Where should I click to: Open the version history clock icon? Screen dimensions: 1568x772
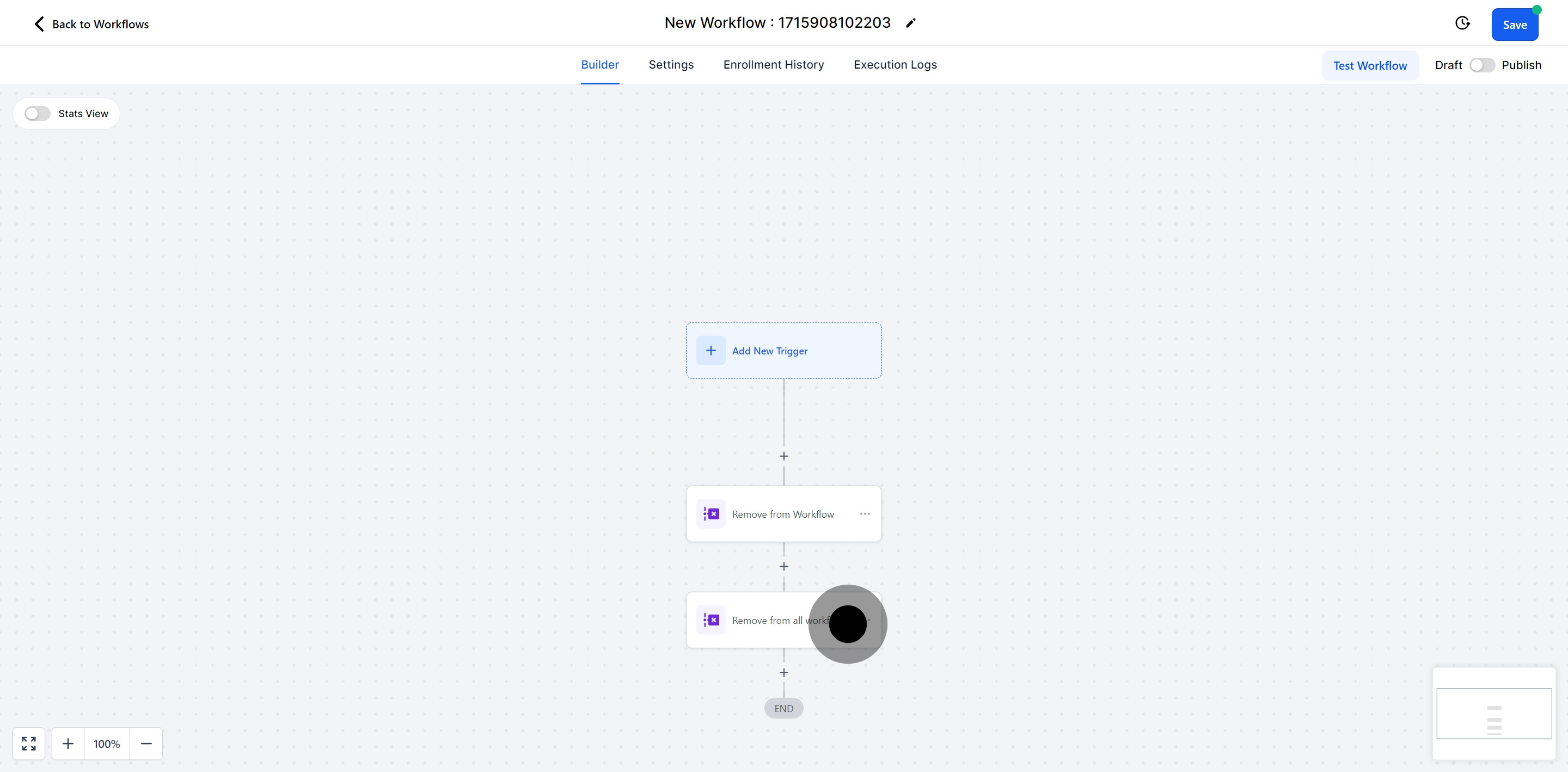click(1462, 23)
